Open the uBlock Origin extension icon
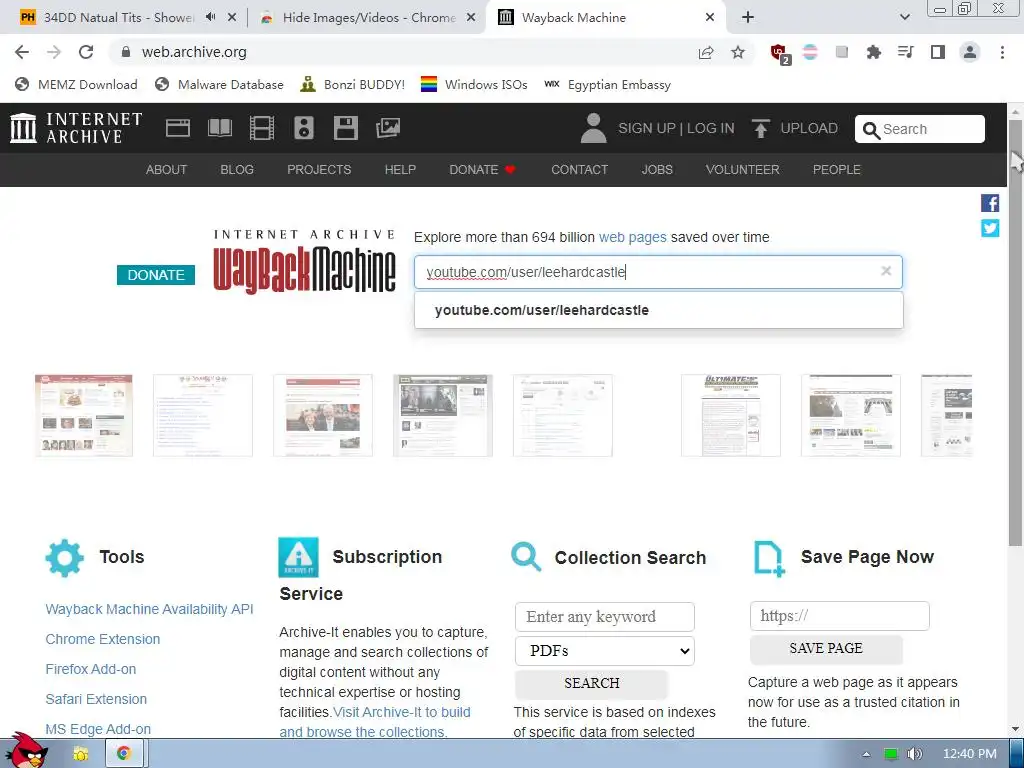This screenshot has height=768, width=1024. (x=780, y=54)
